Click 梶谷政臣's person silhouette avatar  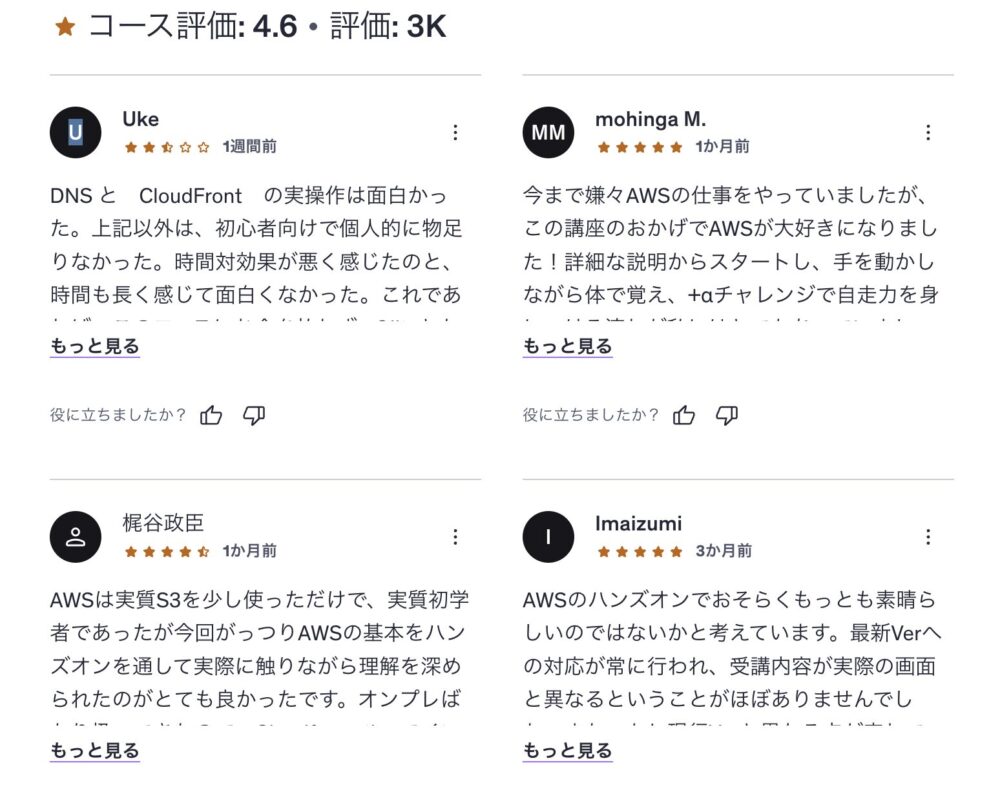pos(75,537)
